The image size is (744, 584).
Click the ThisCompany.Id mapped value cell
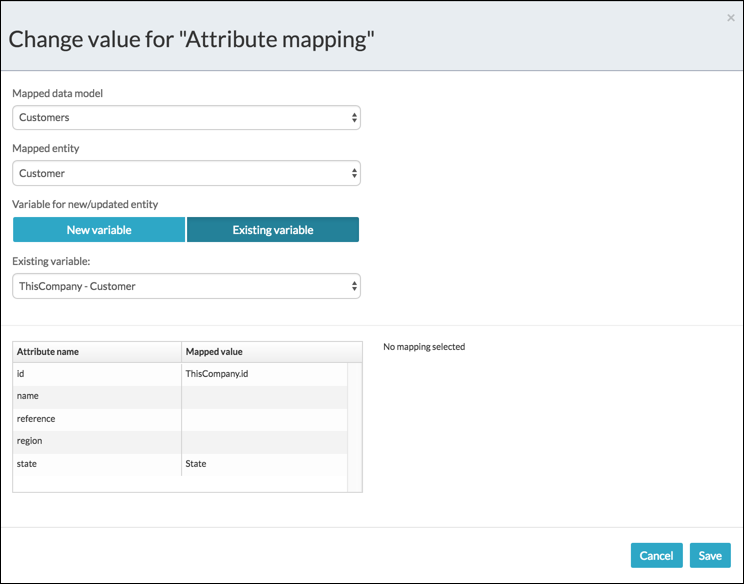[x=263, y=373]
